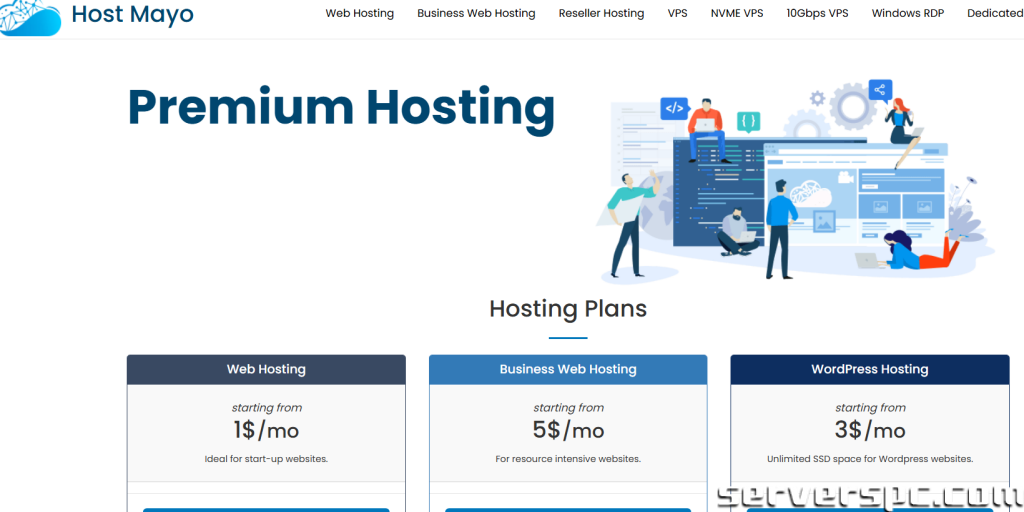Click the blue share icon bubble
The image size is (1024, 512).
tap(880, 91)
